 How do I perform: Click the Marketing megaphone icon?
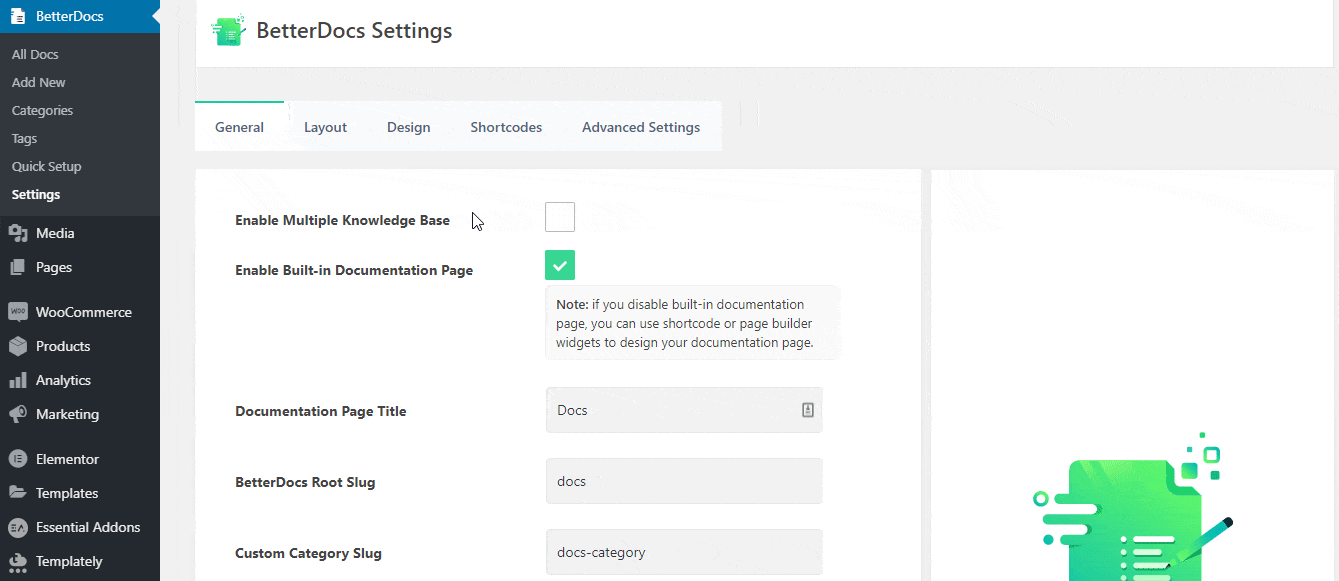click(x=18, y=414)
